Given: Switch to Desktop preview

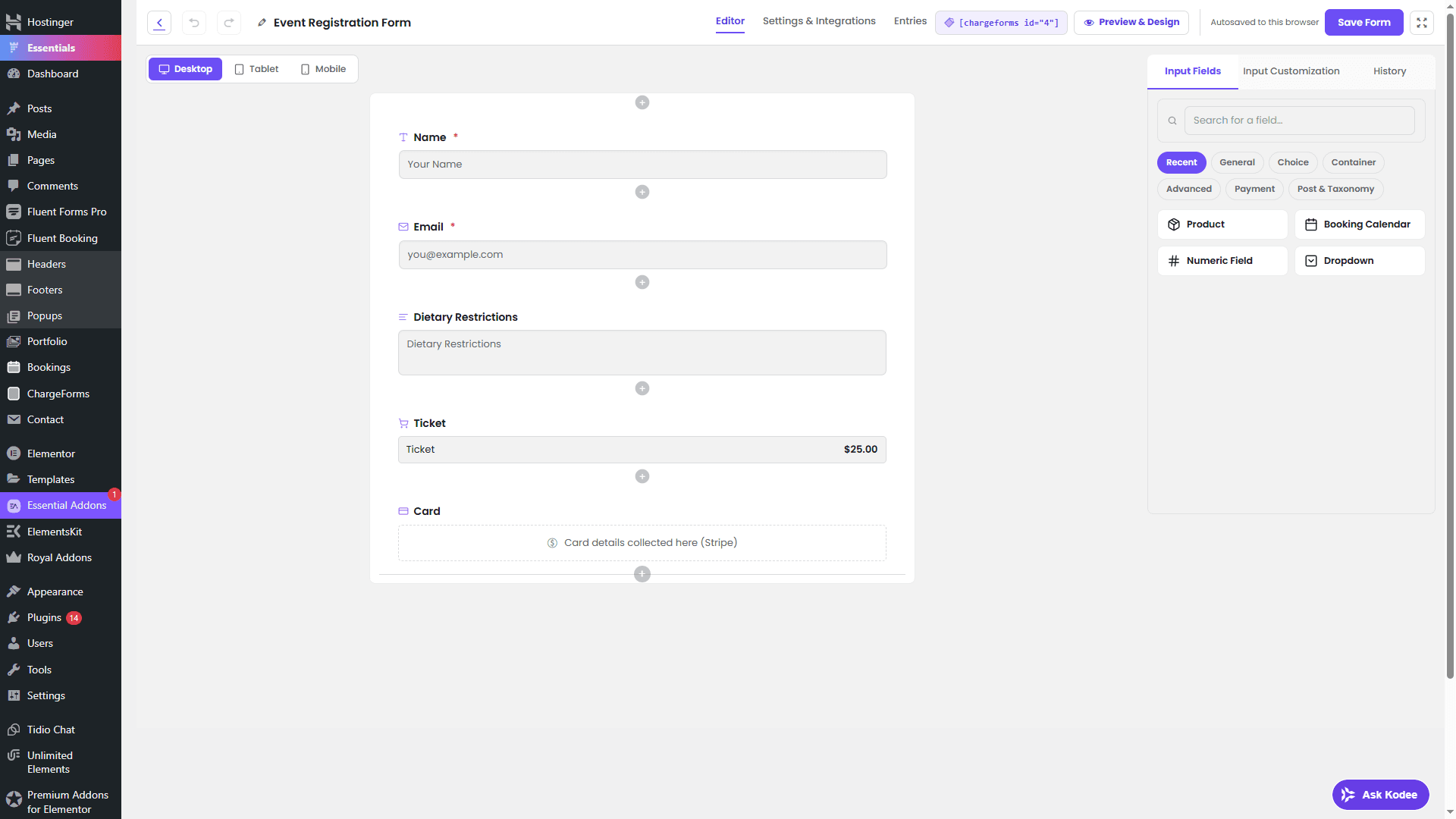Looking at the screenshot, I should [x=185, y=69].
